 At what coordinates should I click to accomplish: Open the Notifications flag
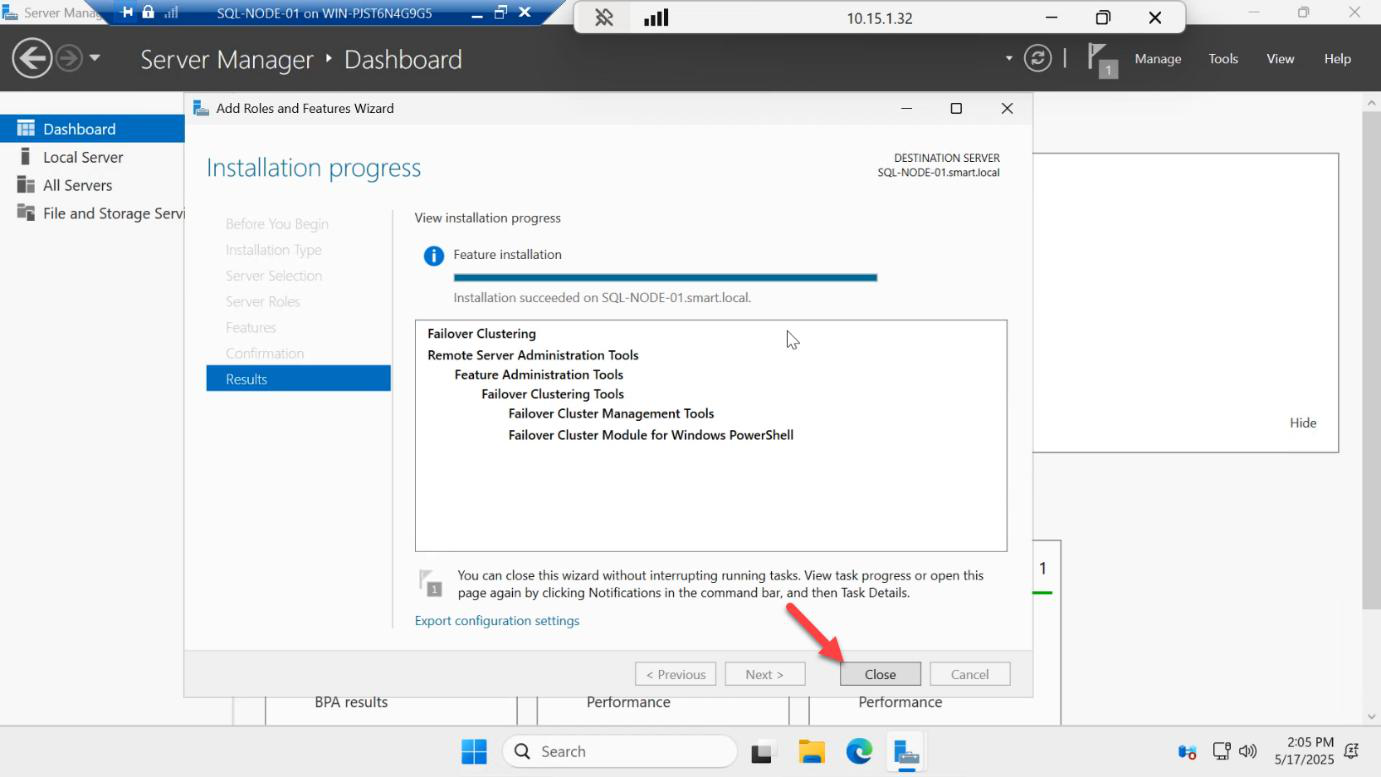[x=1100, y=59]
